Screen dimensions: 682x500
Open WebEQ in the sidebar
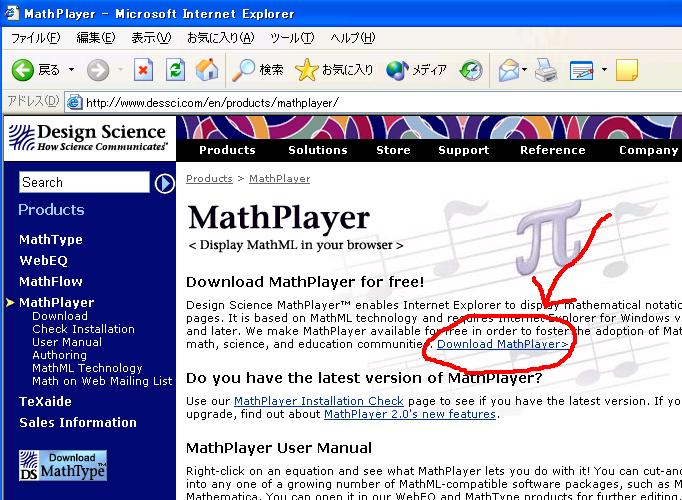click(43, 260)
